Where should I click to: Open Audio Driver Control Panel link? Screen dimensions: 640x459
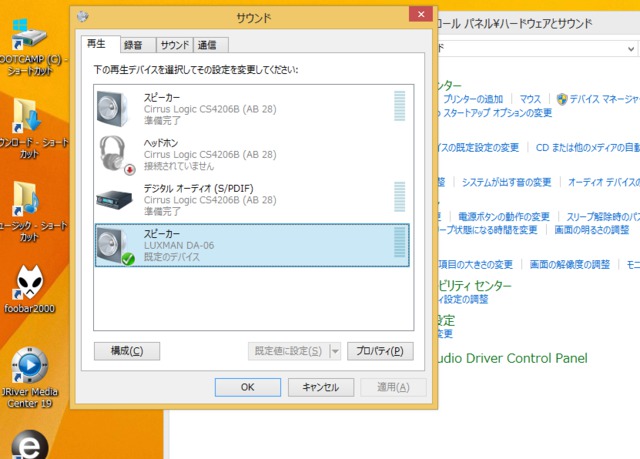[x=512, y=358]
